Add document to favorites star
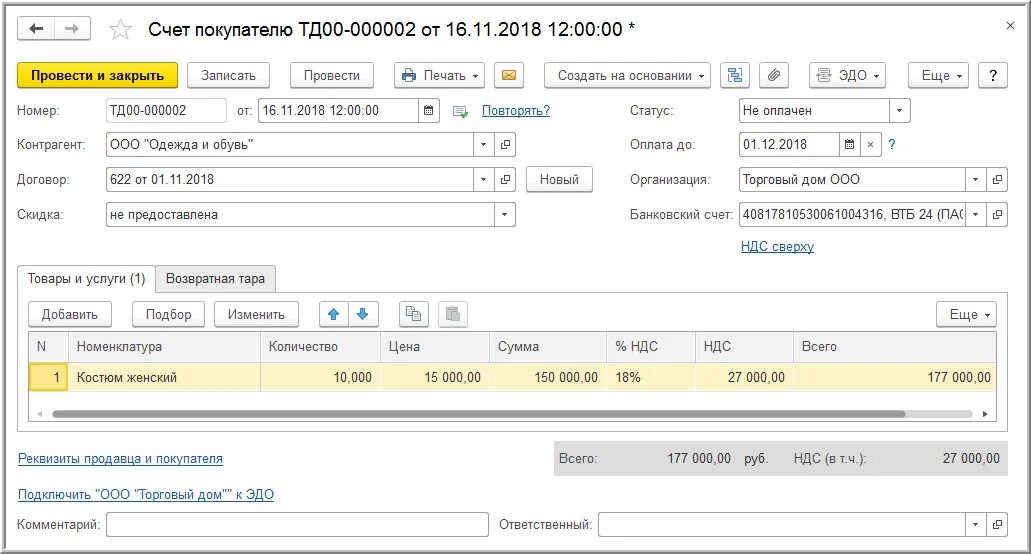The width and height of the screenshot is (1031, 554). (120, 30)
